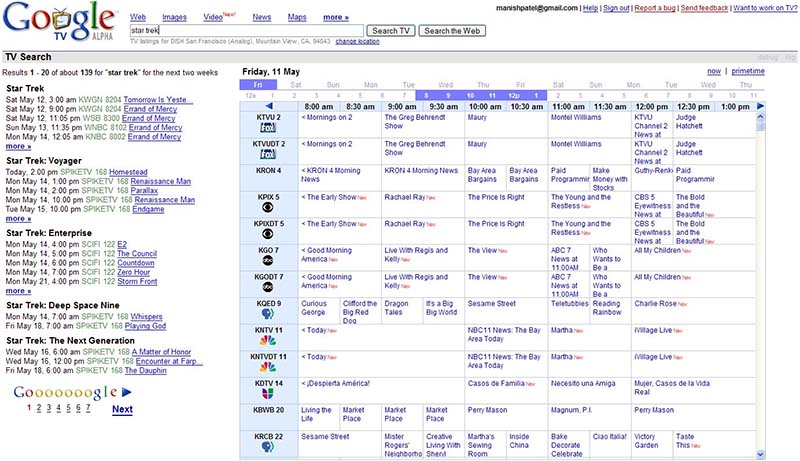The height and width of the screenshot is (461, 800).
Task: Click the KTVU 2 Fox channel logo
Action: point(267,128)
